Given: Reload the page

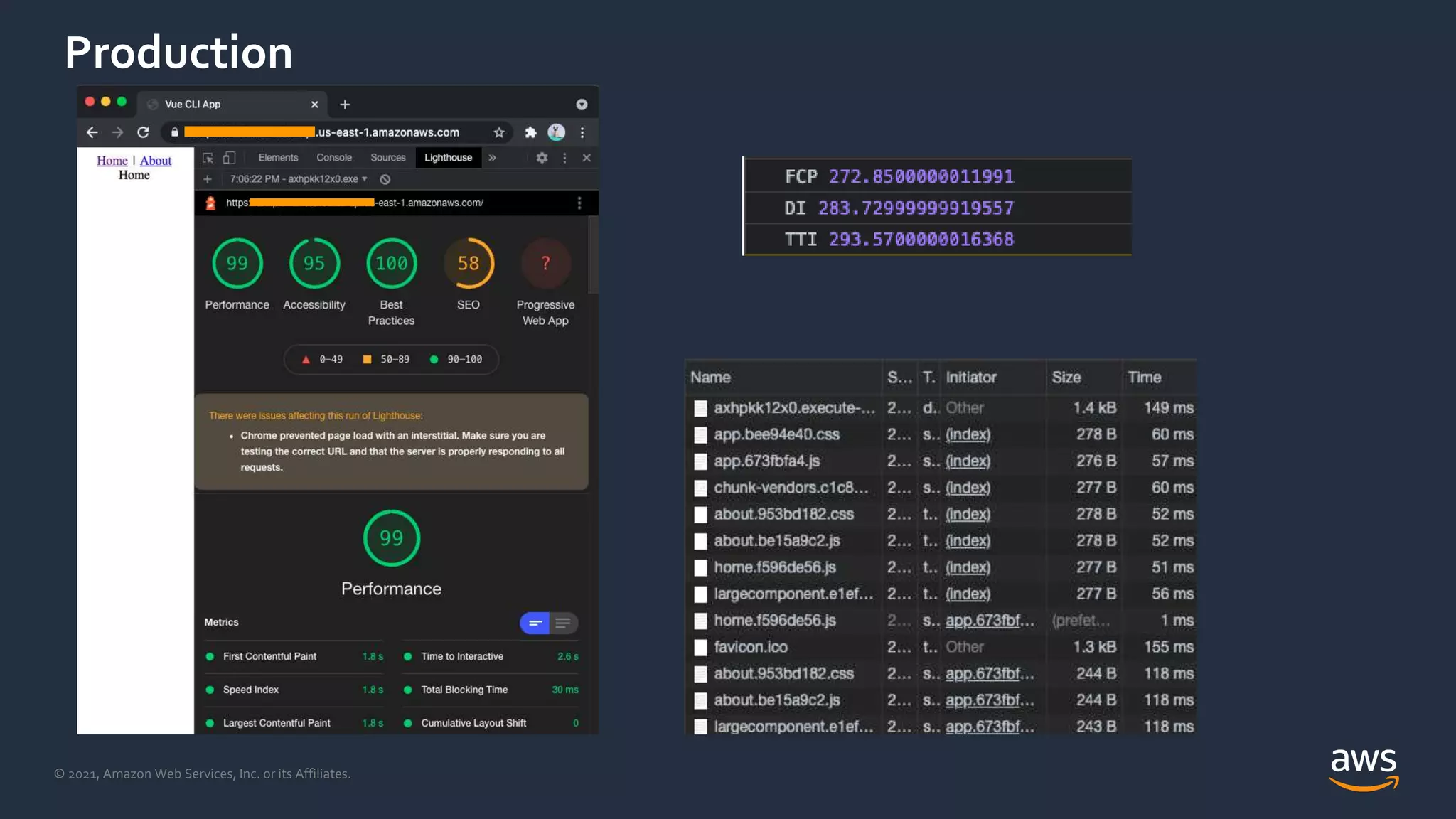Looking at the screenshot, I should click(x=143, y=132).
